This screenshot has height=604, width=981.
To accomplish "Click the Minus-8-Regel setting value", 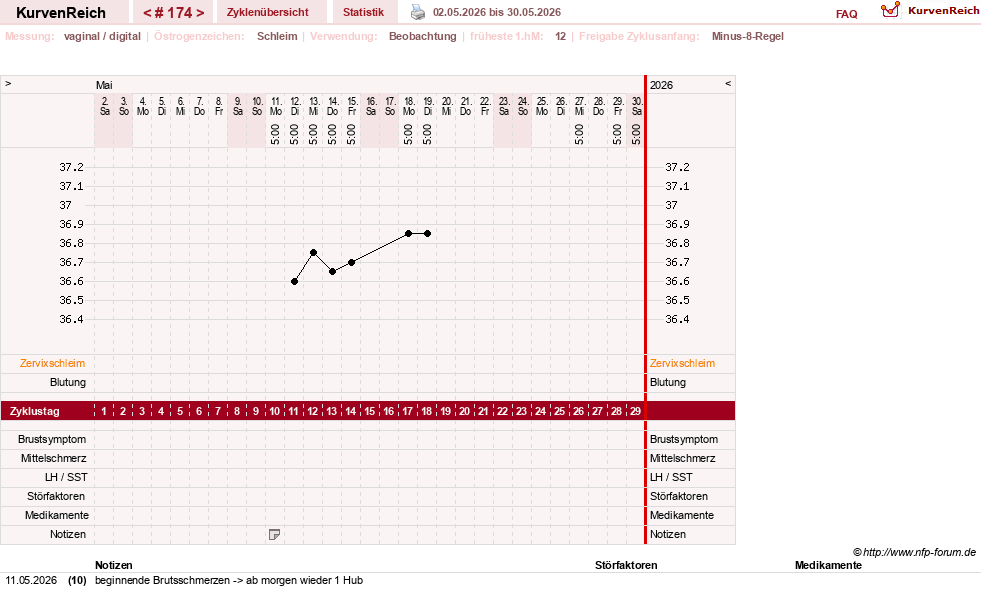I will coord(748,36).
